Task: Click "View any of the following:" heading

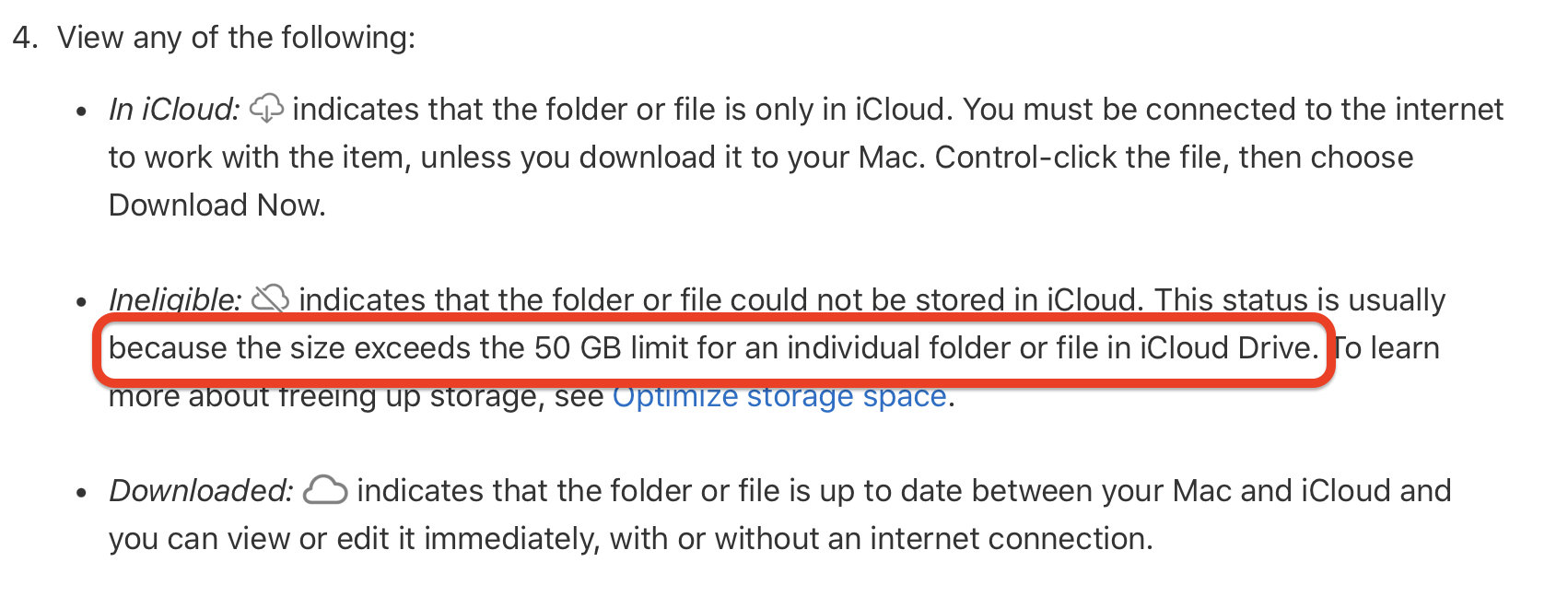Action: coord(237,38)
